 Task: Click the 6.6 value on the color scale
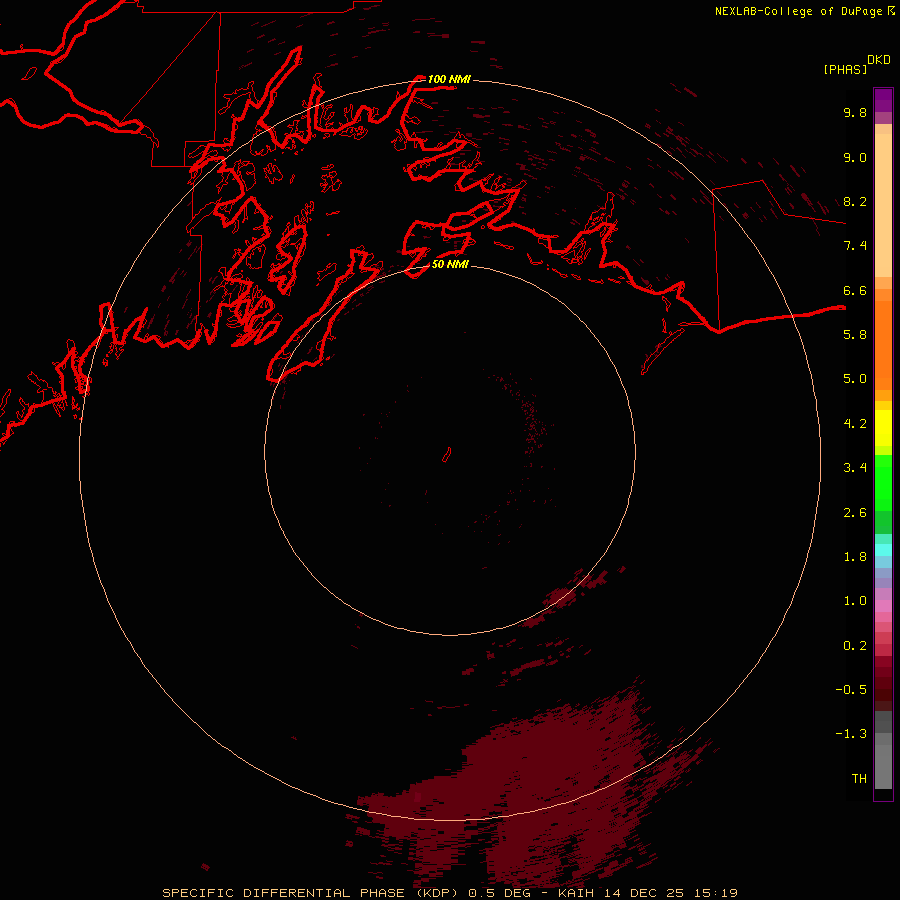[x=855, y=290]
